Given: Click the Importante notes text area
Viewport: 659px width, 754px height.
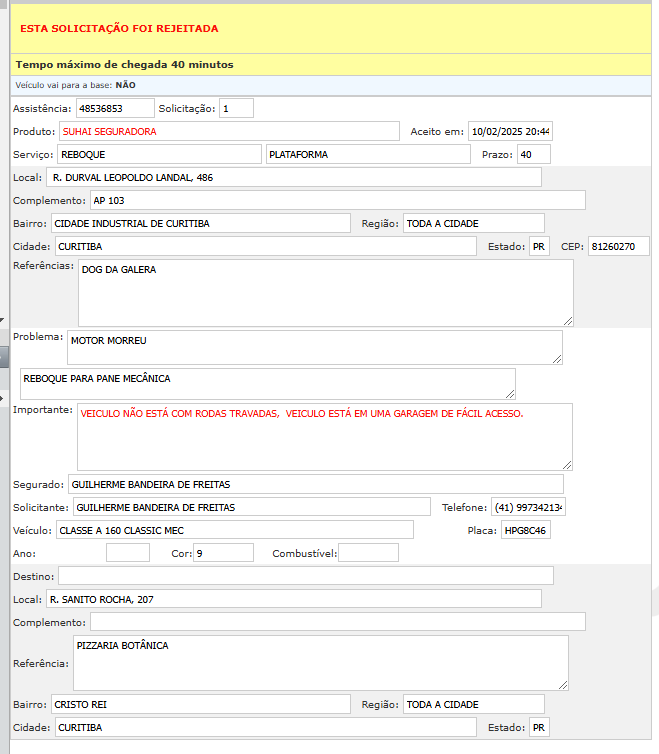Looking at the screenshot, I should (x=324, y=436).
